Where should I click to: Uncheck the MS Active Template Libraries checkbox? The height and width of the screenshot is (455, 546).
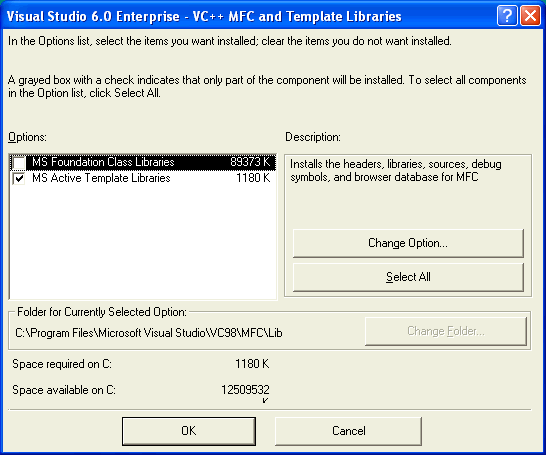[x=19, y=179]
